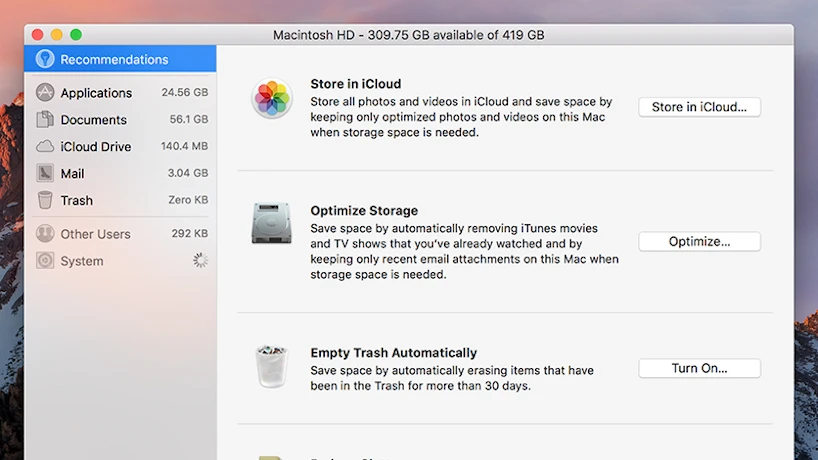Viewport: 818px width, 460px height.
Task: Select the Applications icon in the sidebar
Action: tap(45, 93)
